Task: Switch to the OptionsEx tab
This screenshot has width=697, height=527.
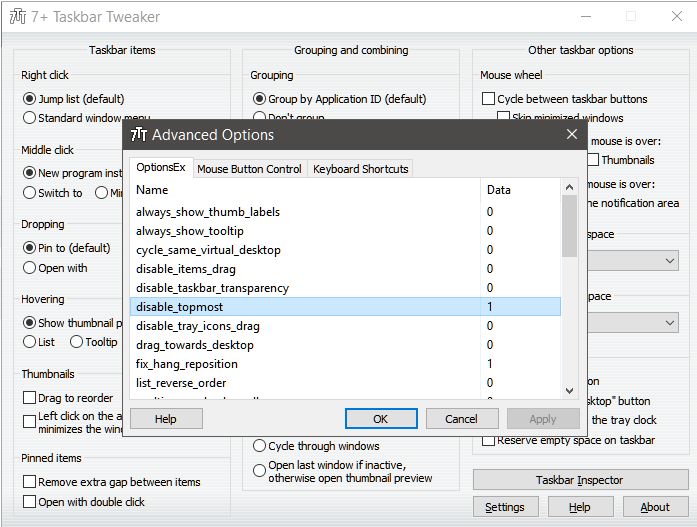Action: click(x=161, y=168)
